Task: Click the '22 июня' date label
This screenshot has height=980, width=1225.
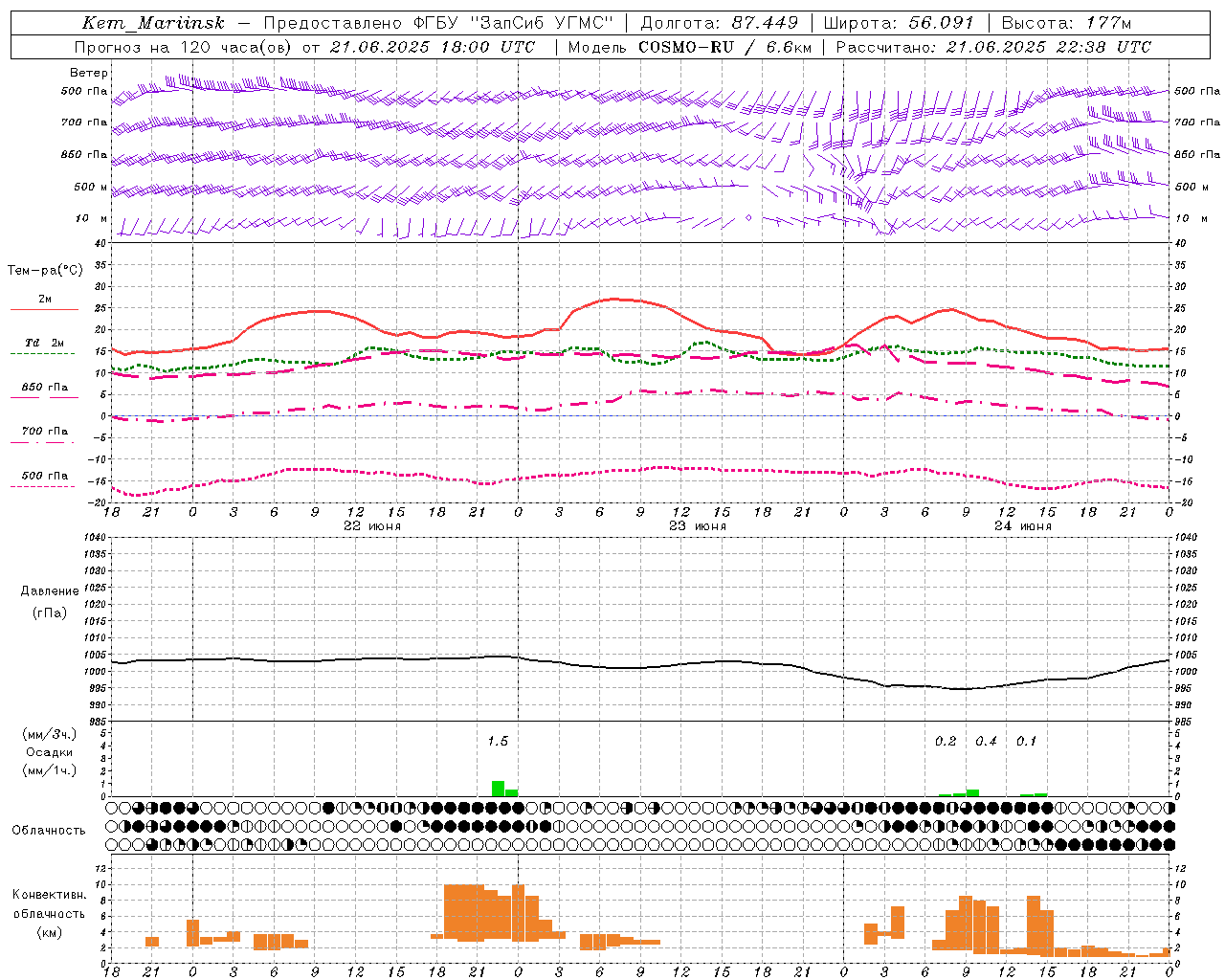Action: tap(372, 526)
